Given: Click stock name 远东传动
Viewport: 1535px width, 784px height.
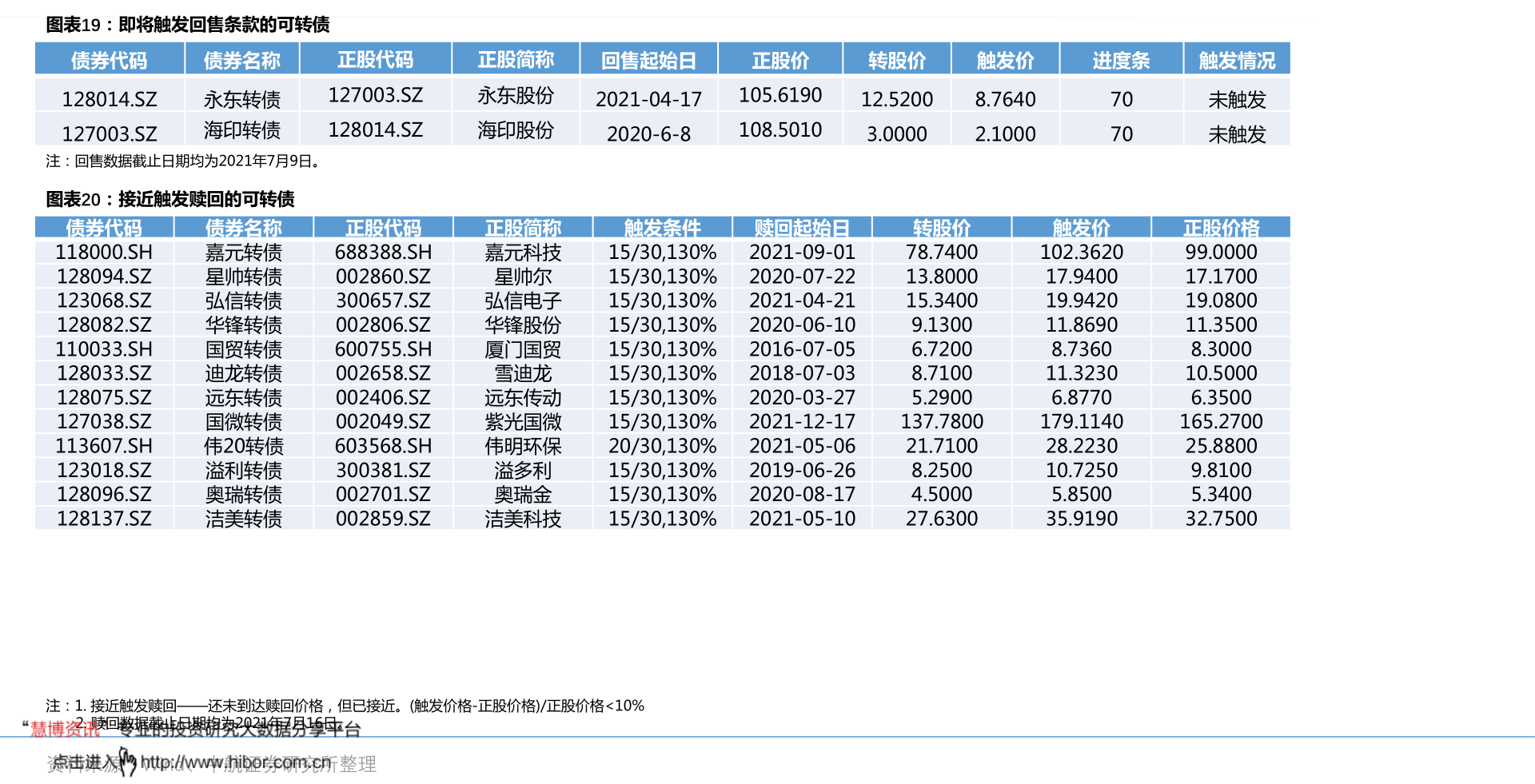Looking at the screenshot, I should coord(523,397).
